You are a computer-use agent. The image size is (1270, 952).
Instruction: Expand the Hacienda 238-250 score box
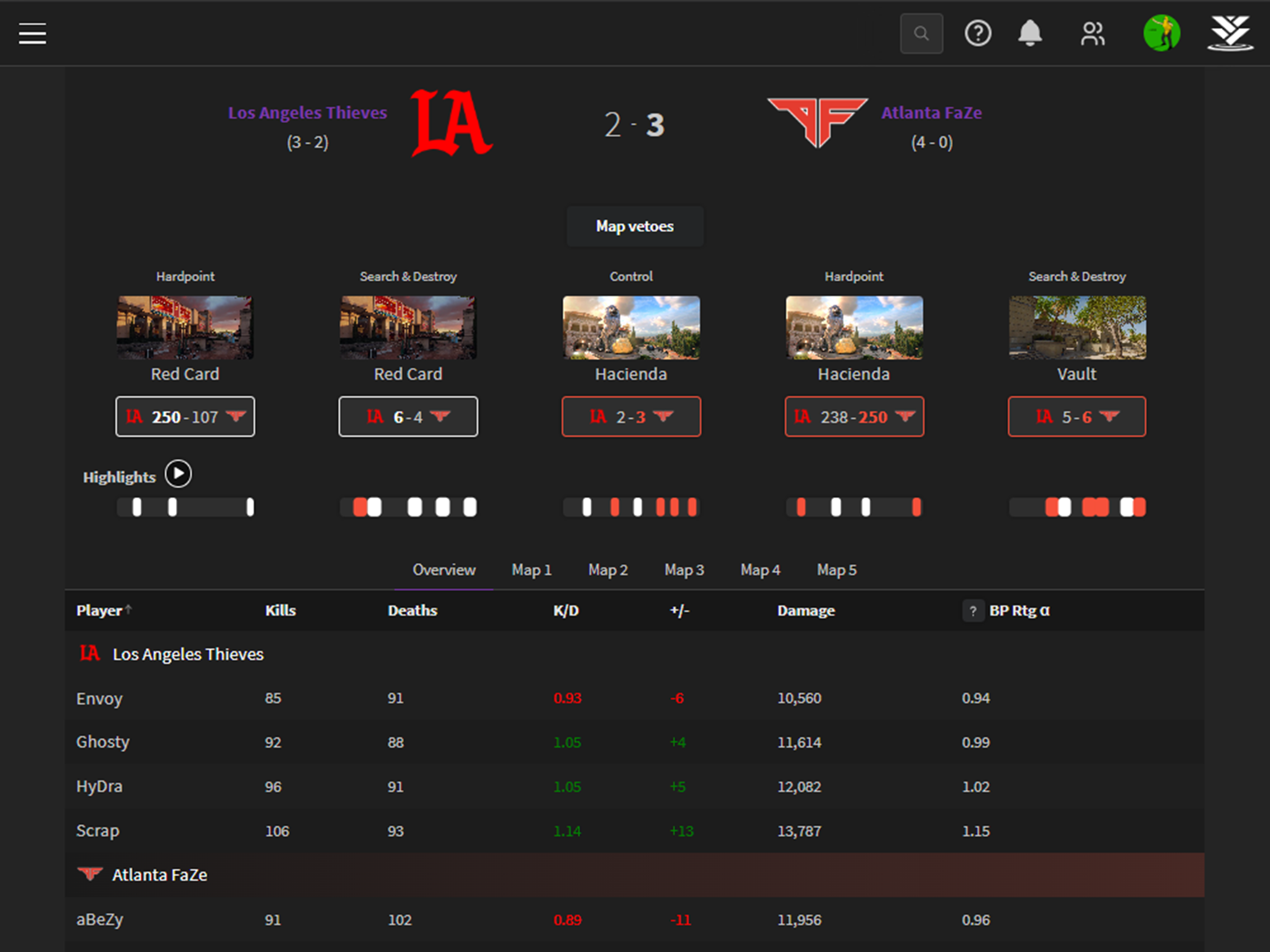pos(854,416)
